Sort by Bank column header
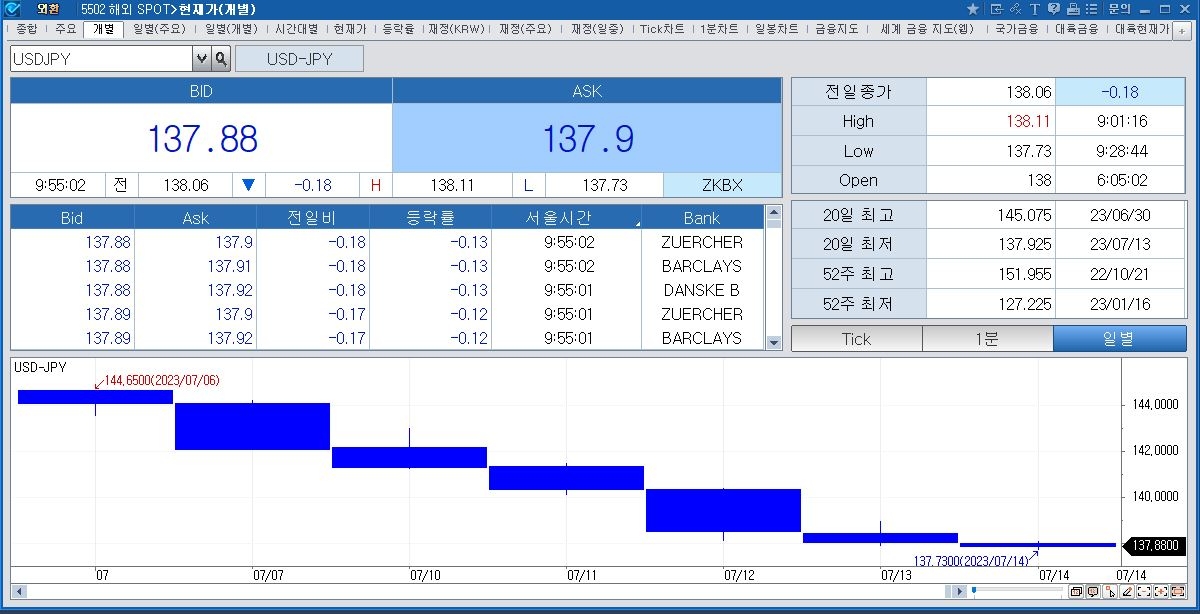The width and height of the screenshot is (1200, 614). tap(702, 217)
